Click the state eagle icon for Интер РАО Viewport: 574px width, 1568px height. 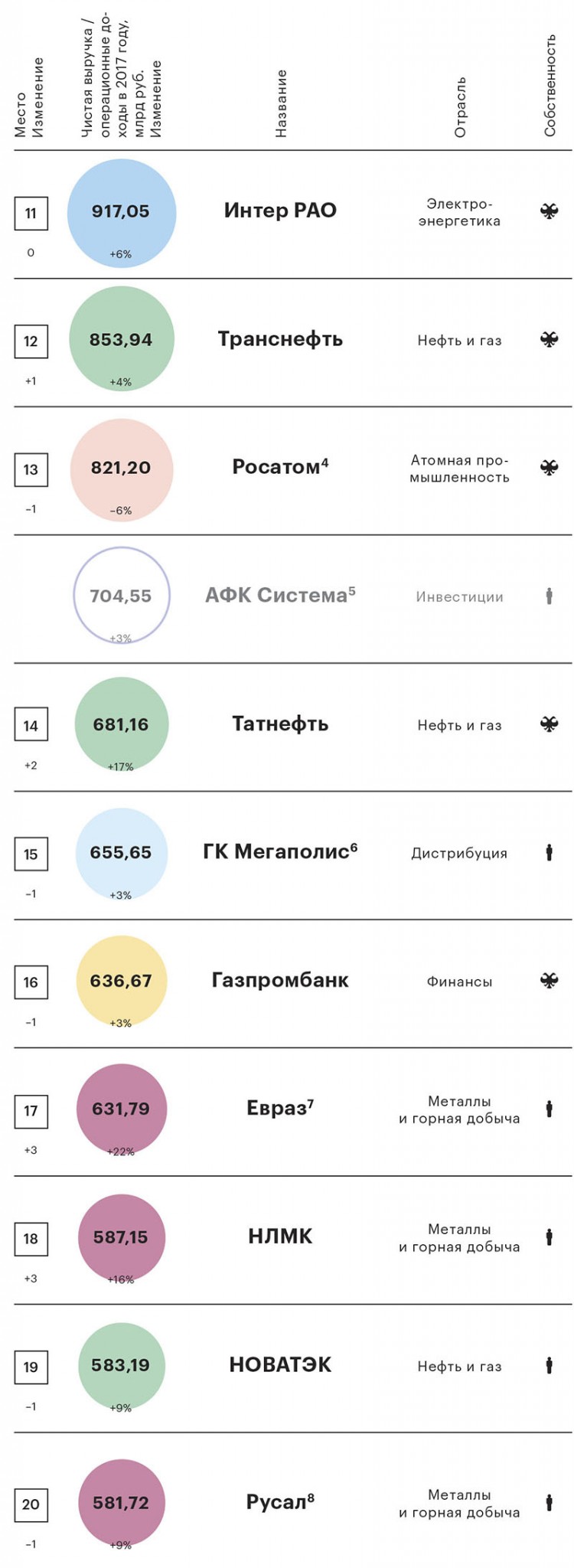click(549, 212)
